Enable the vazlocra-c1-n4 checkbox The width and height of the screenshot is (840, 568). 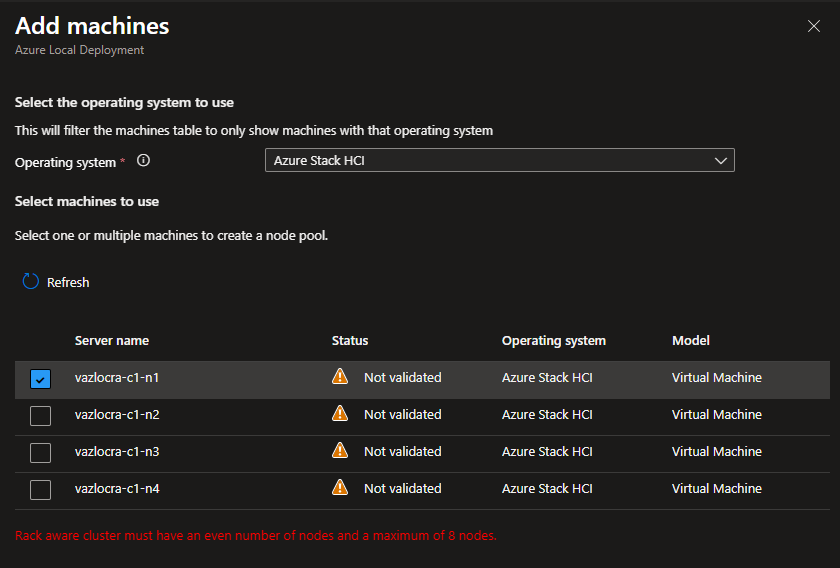[x=40, y=490]
